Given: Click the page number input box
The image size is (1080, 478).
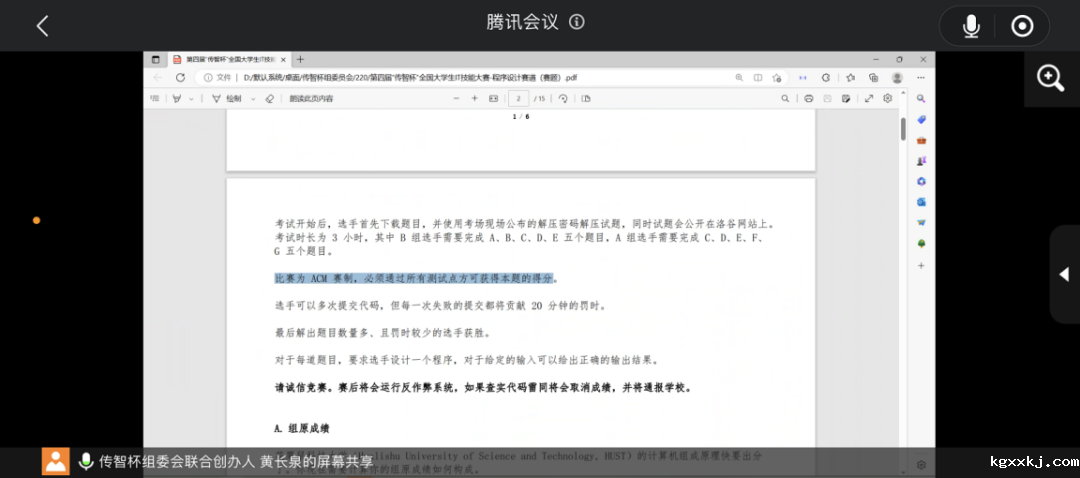Looking at the screenshot, I should pyautogui.click(x=519, y=98).
